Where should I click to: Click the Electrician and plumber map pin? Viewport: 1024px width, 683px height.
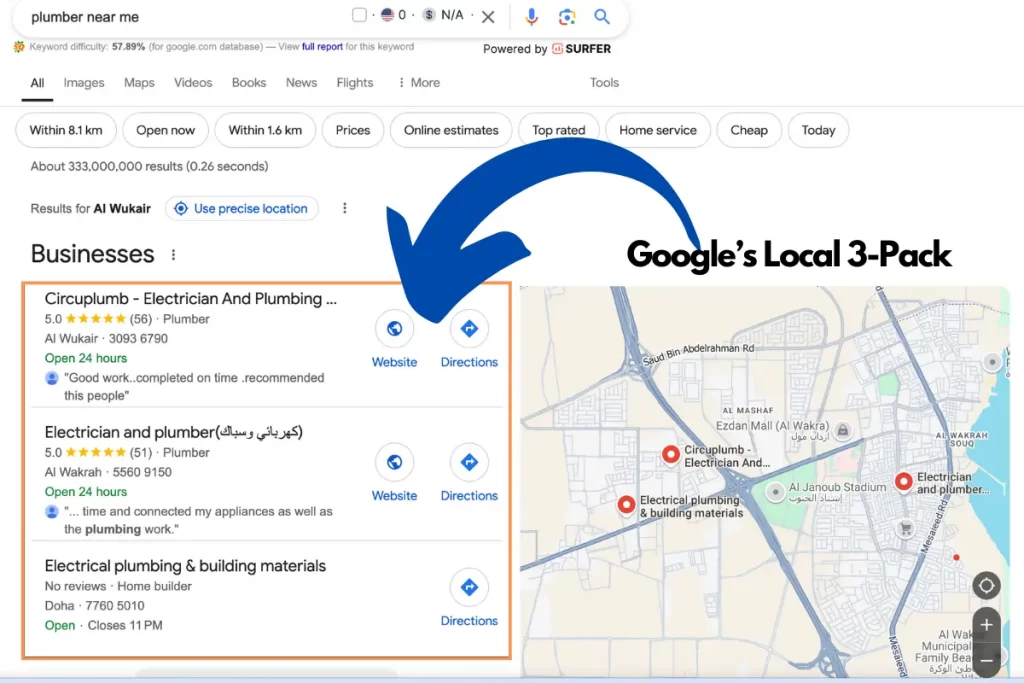(903, 482)
